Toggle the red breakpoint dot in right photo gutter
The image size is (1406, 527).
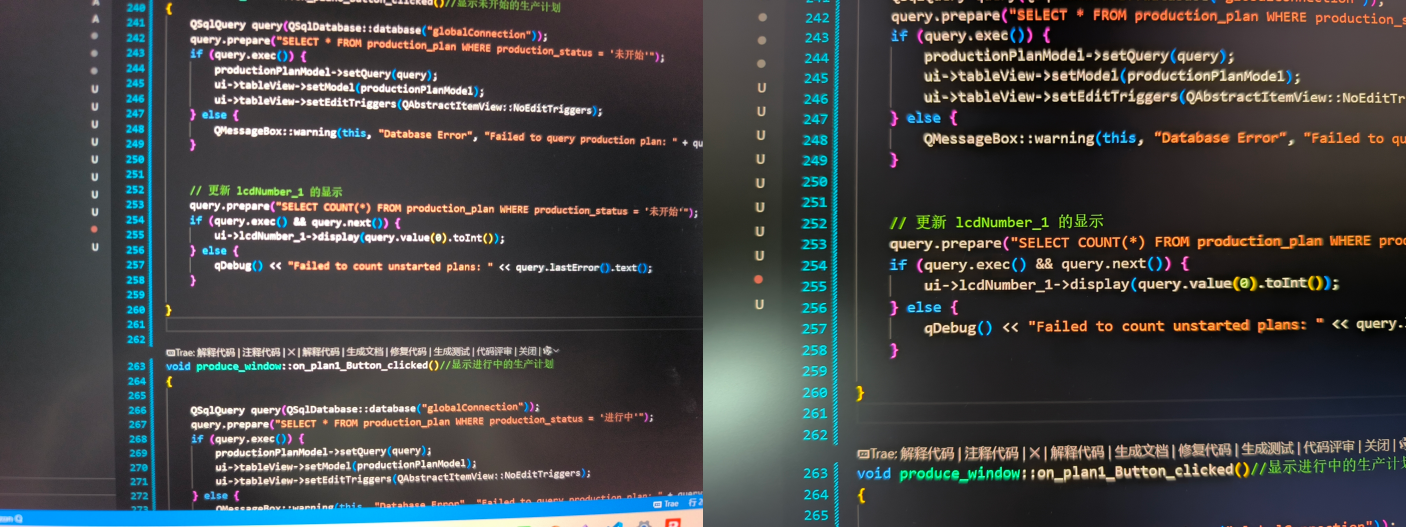tap(759, 279)
